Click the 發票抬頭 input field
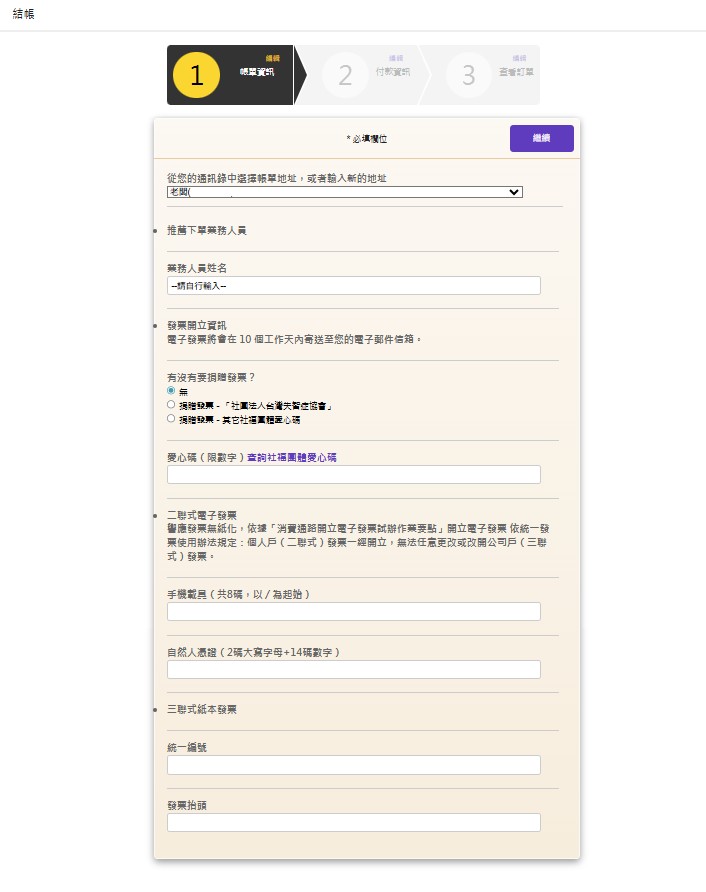This screenshot has width=706, height=892. tap(354, 823)
